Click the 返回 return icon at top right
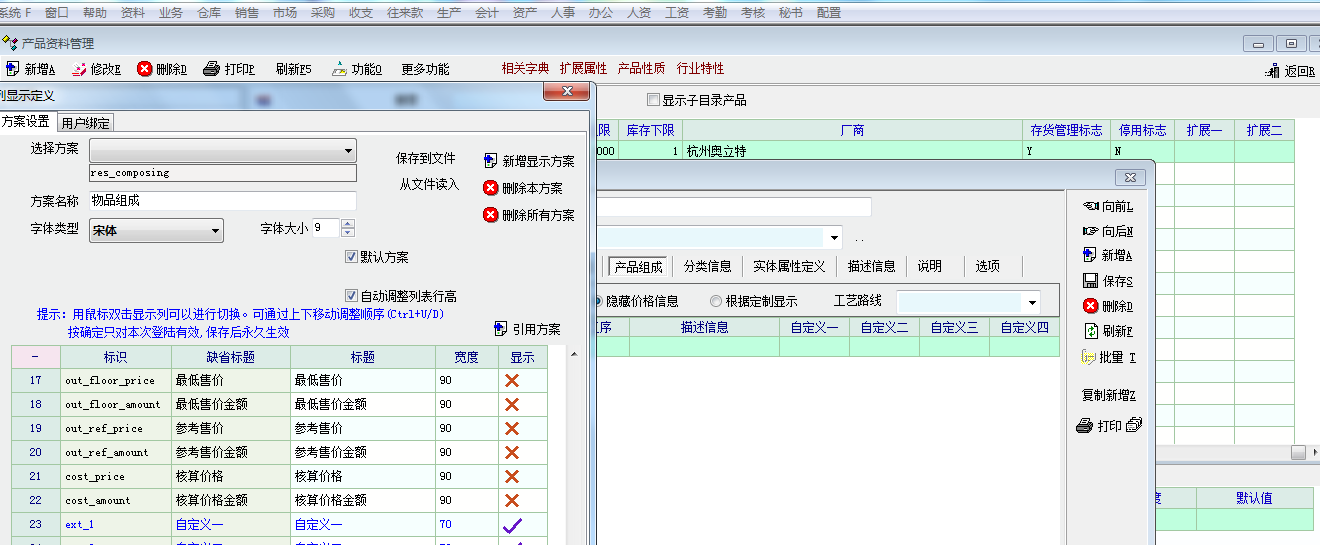 [1273, 71]
